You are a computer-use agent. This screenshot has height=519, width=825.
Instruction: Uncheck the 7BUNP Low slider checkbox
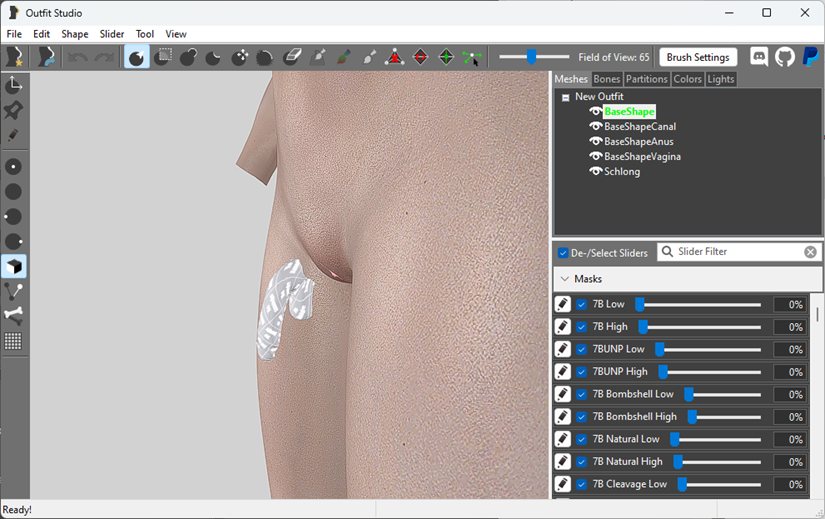pyautogui.click(x=581, y=350)
